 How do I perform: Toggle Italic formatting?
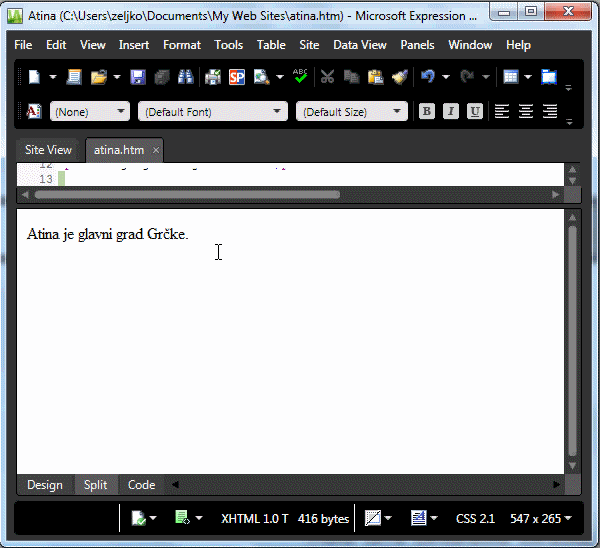[x=451, y=111]
